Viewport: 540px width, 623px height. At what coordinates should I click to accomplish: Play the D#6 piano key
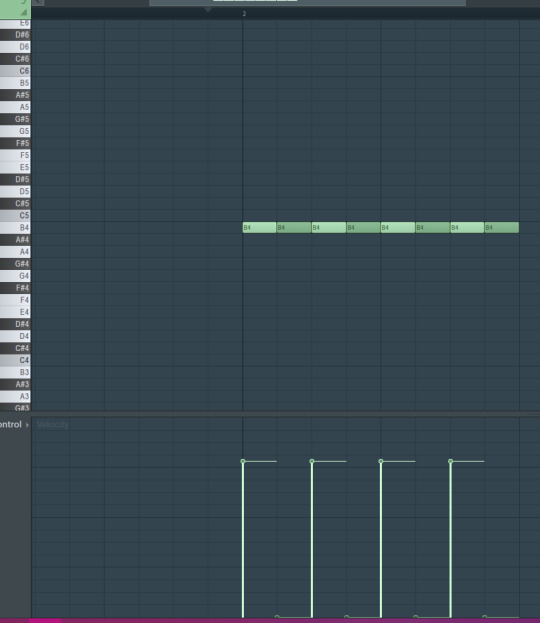[x=15, y=35]
